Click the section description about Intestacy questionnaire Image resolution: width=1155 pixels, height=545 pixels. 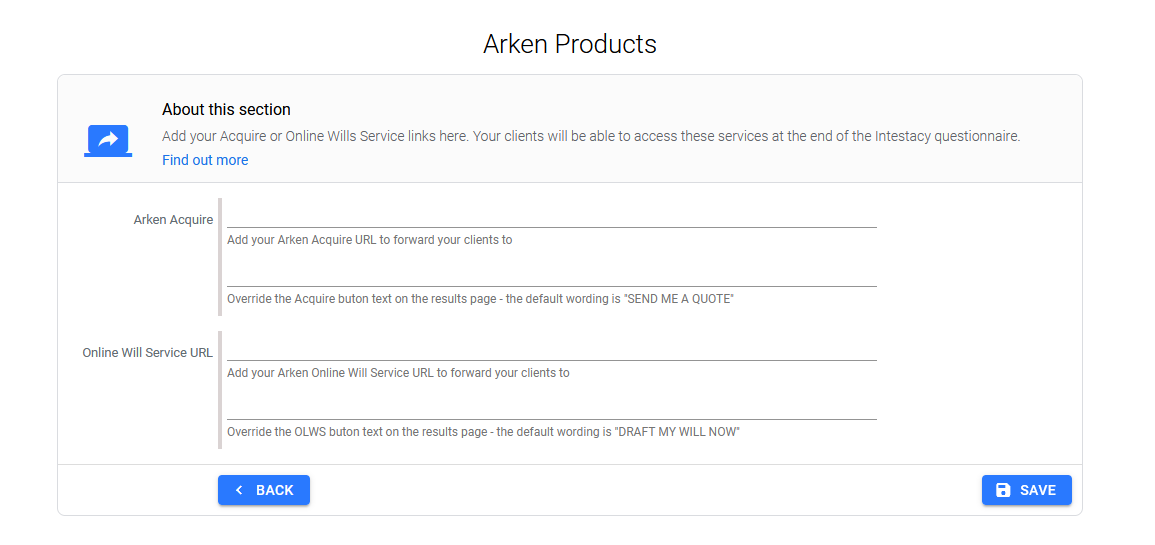coord(591,136)
